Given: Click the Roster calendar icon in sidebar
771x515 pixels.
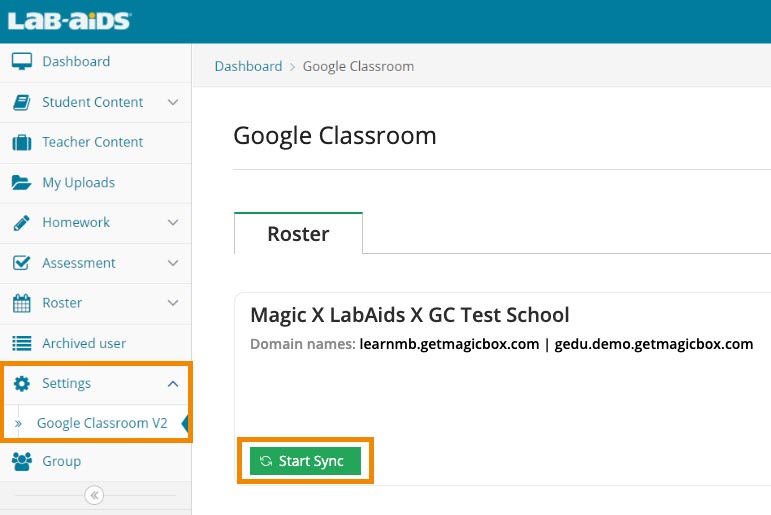Looking at the screenshot, I should [x=21, y=303].
